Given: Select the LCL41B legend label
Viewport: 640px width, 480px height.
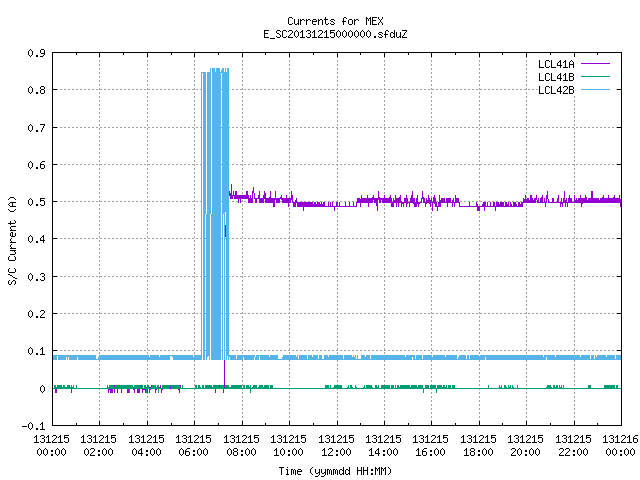Looking at the screenshot, I should point(556,77).
